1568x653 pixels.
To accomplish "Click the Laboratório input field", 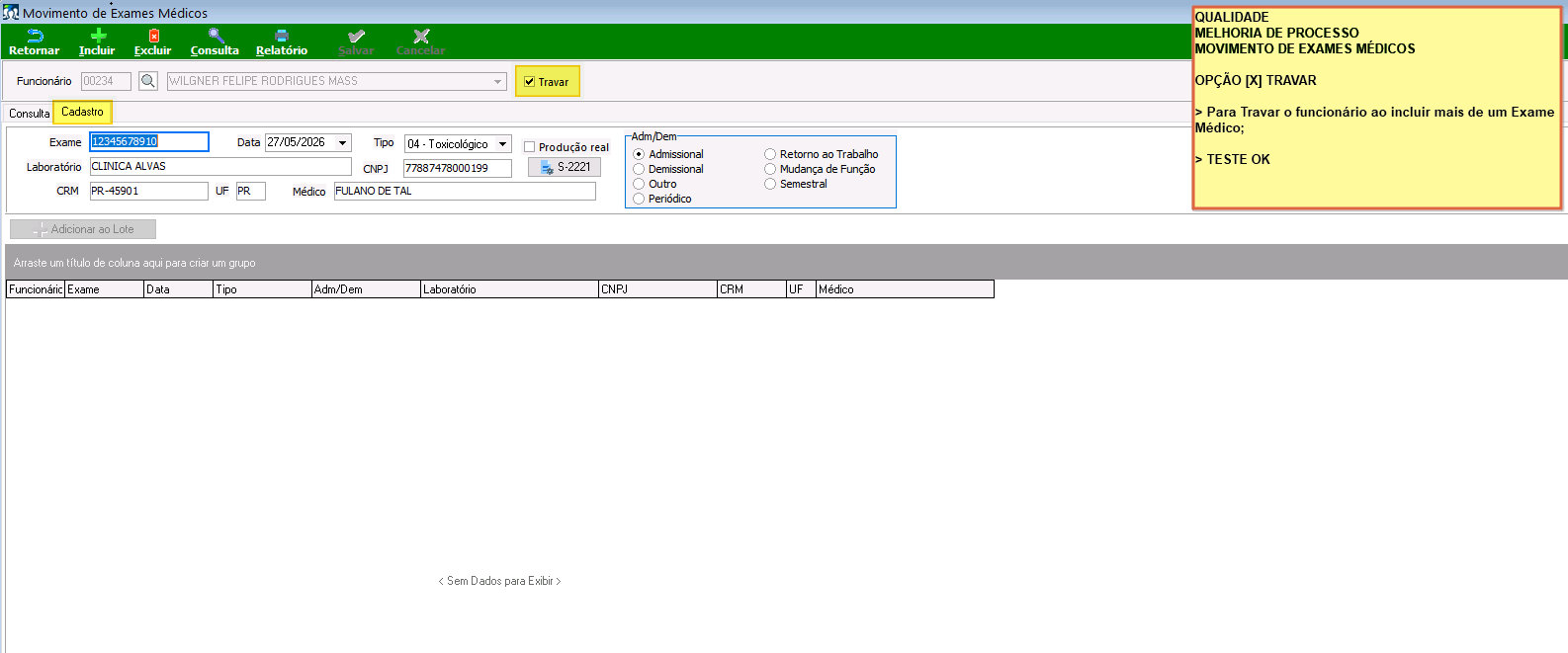I will coord(220,167).
